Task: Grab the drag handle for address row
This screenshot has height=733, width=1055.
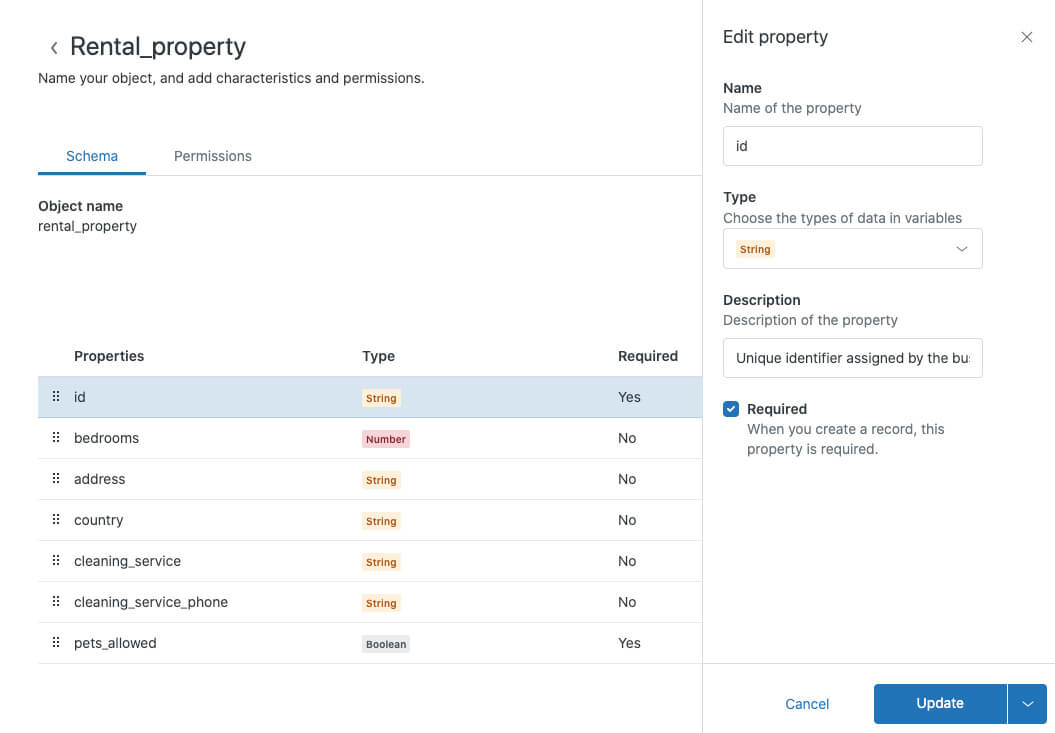Action: pyautogui.click(x=56, y=479)
